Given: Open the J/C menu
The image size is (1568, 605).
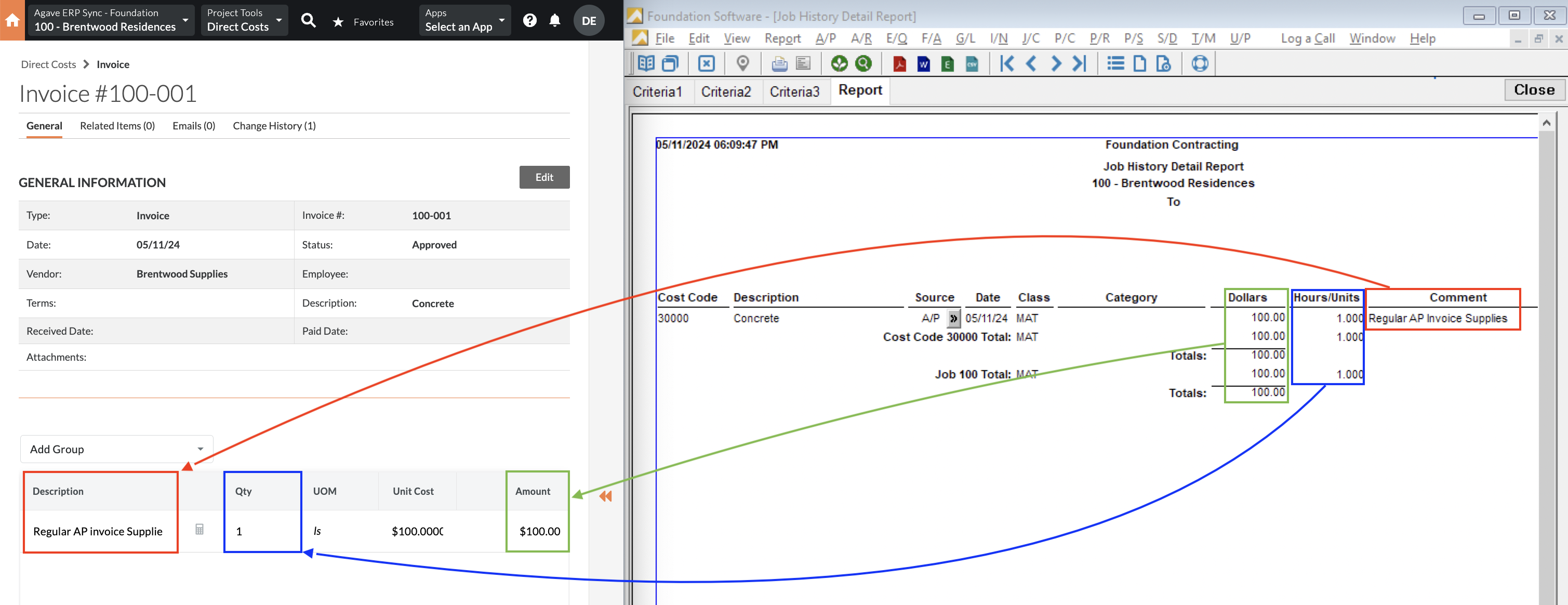Looking at the screenshot, I should (1030, 38).
